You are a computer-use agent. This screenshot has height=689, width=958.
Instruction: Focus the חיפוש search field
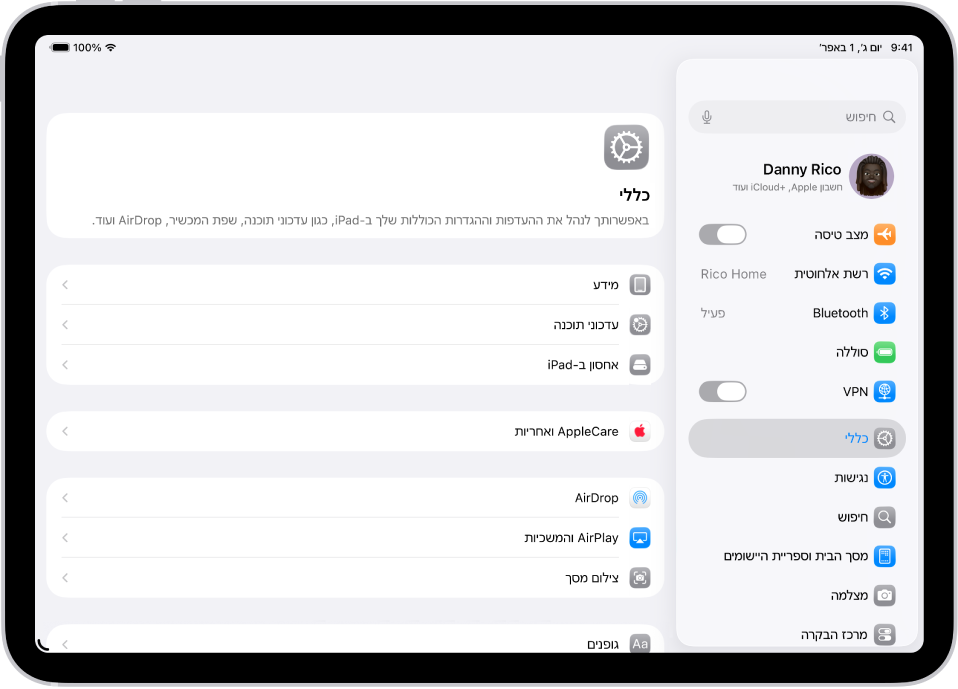(x=797, y=117)
